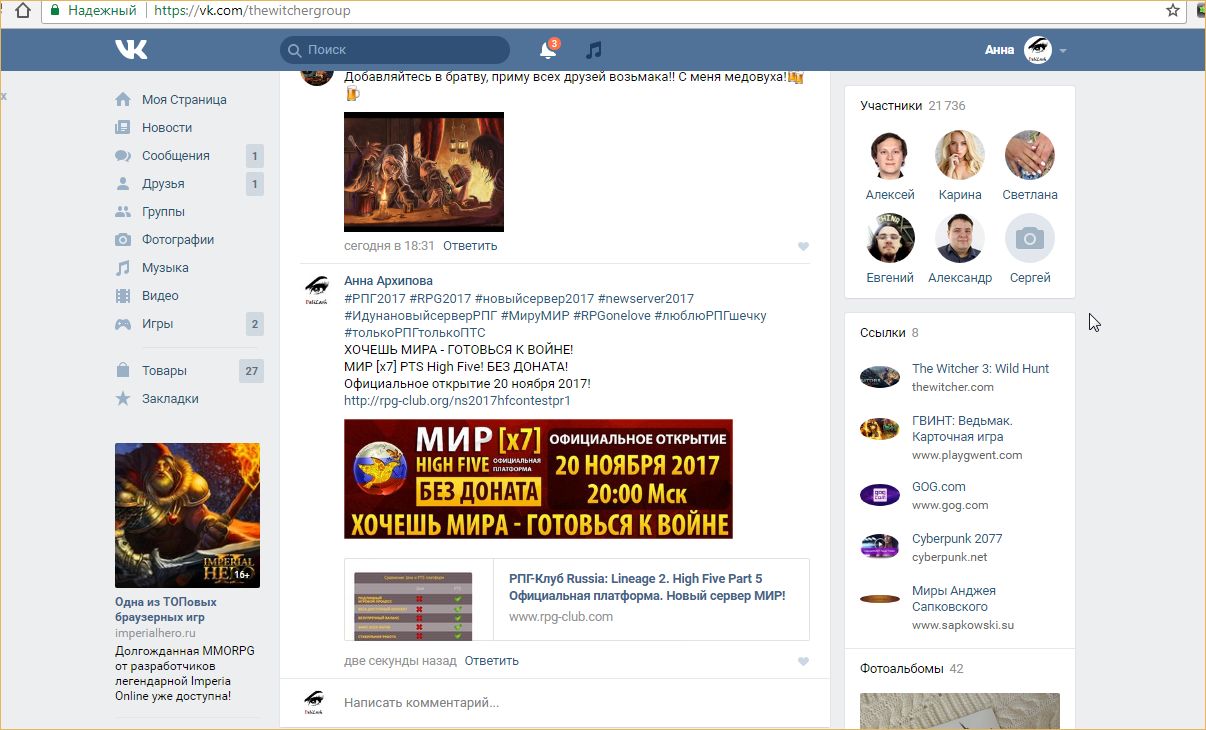The image size is (1206, 730).
Task: Open notifications bell icon
Action: click(x=547, y=50)
